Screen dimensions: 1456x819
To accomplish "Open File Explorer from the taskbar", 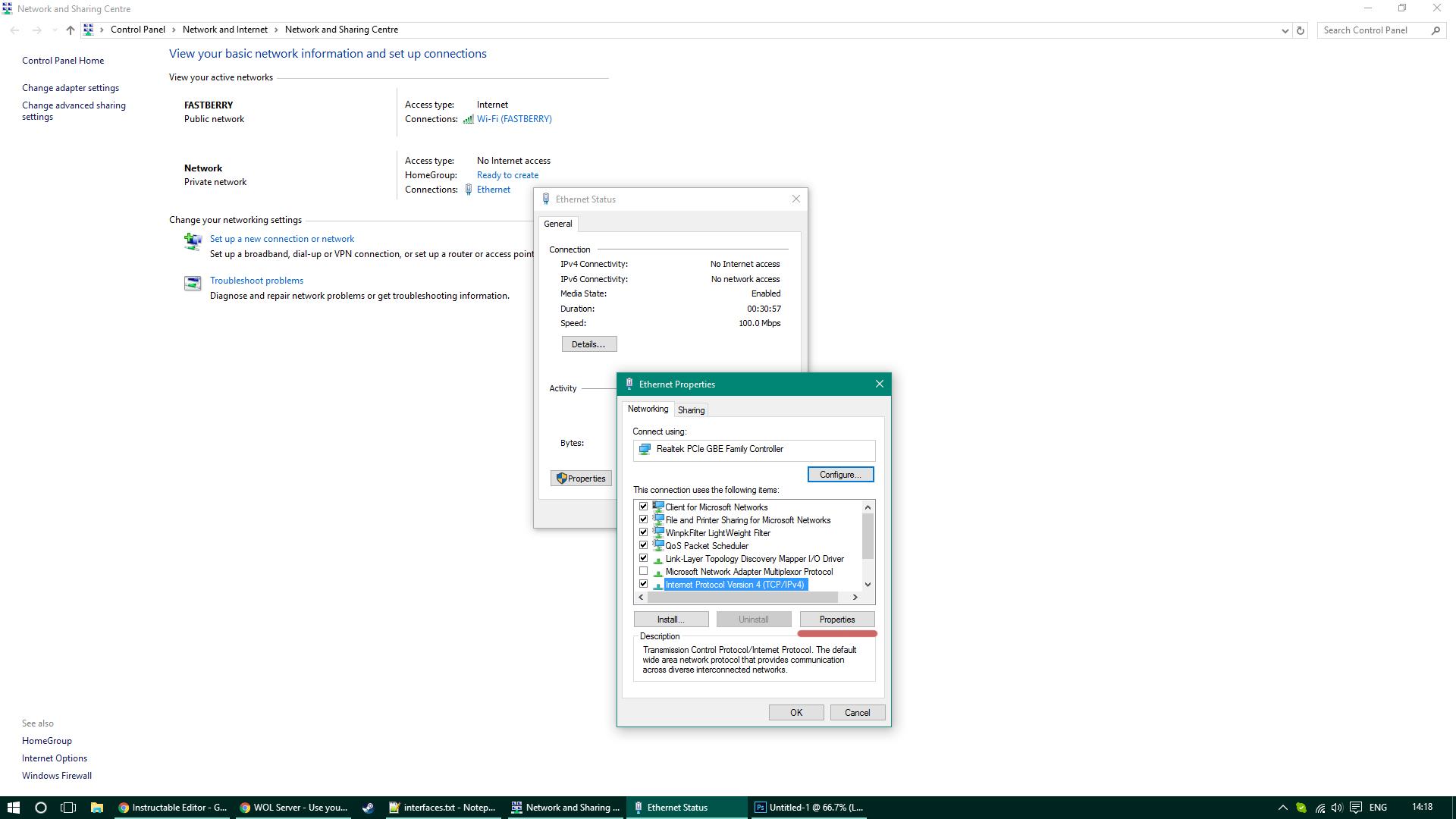I will [x=97, y=808].
